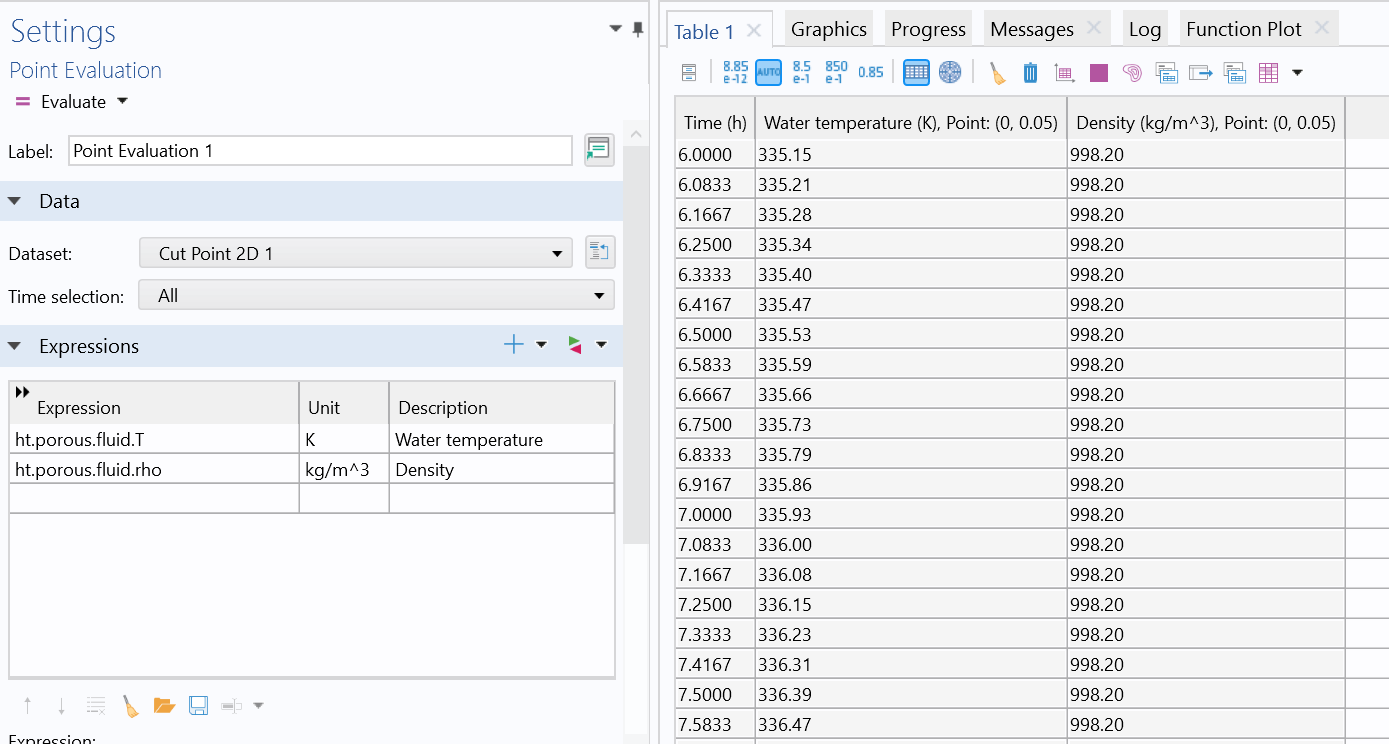Select the Scientific notation 8.5e-1 icon
The image size is (1389, 744).
[x=802, y=72]
